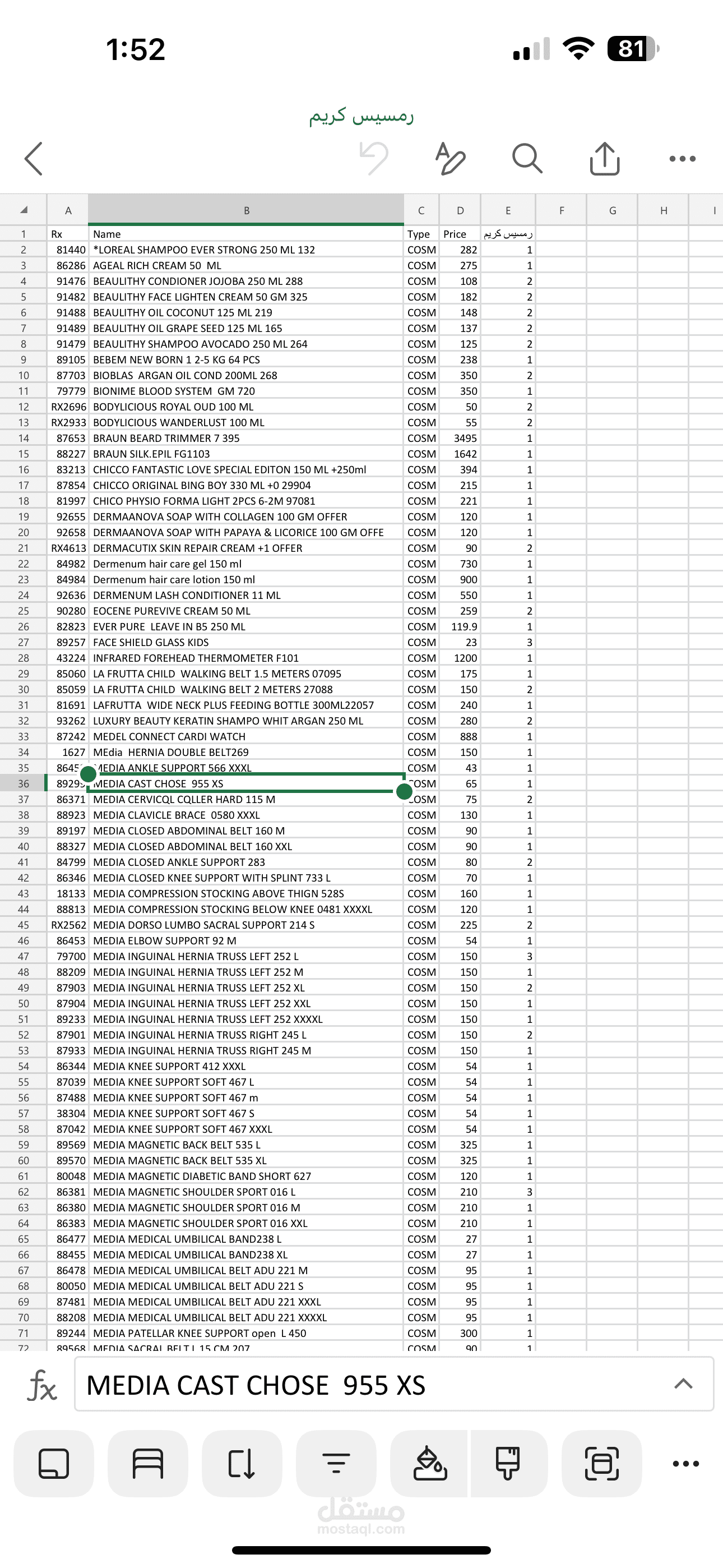The image size is (723, 1568).
Task: Select cell 'MEDIA ELBOW SUPPORT 92 M'
Action: [247, 940]
